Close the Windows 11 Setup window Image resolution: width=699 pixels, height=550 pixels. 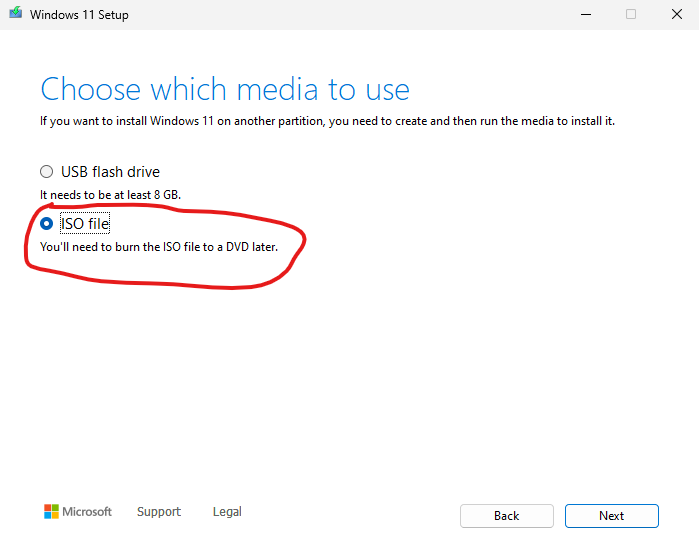677,14
